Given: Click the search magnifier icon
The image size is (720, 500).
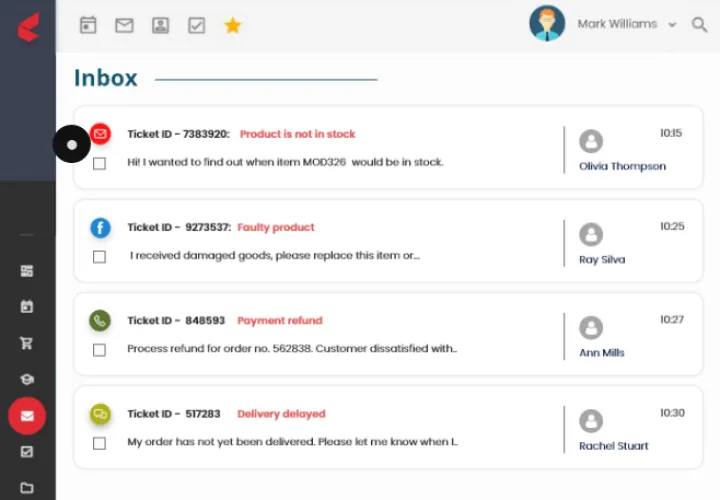Looking at the screenshot, I should point(699,24).
